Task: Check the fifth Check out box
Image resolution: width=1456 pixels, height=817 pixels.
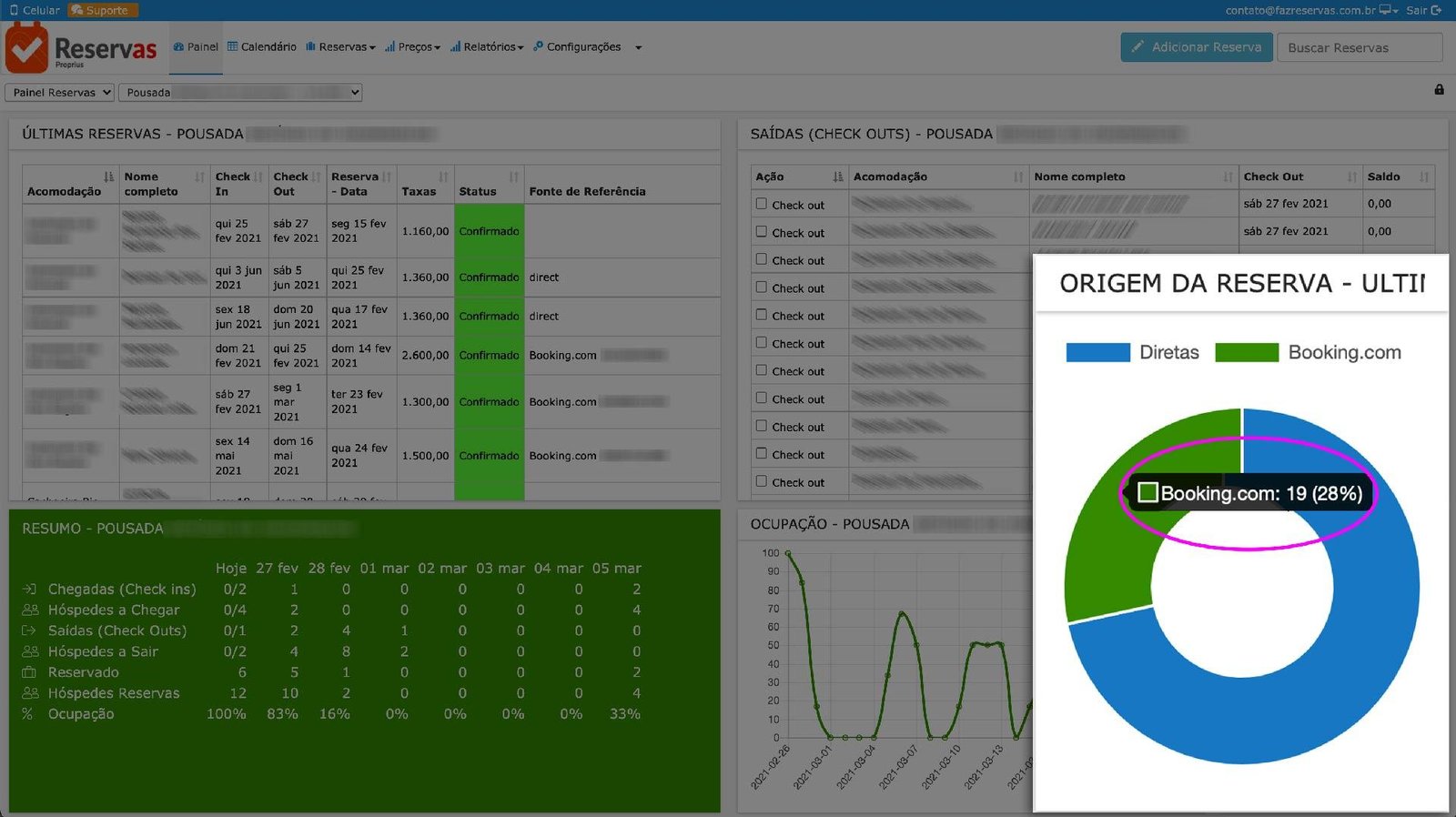Action: pyautogui.click(x=762, y=315)
